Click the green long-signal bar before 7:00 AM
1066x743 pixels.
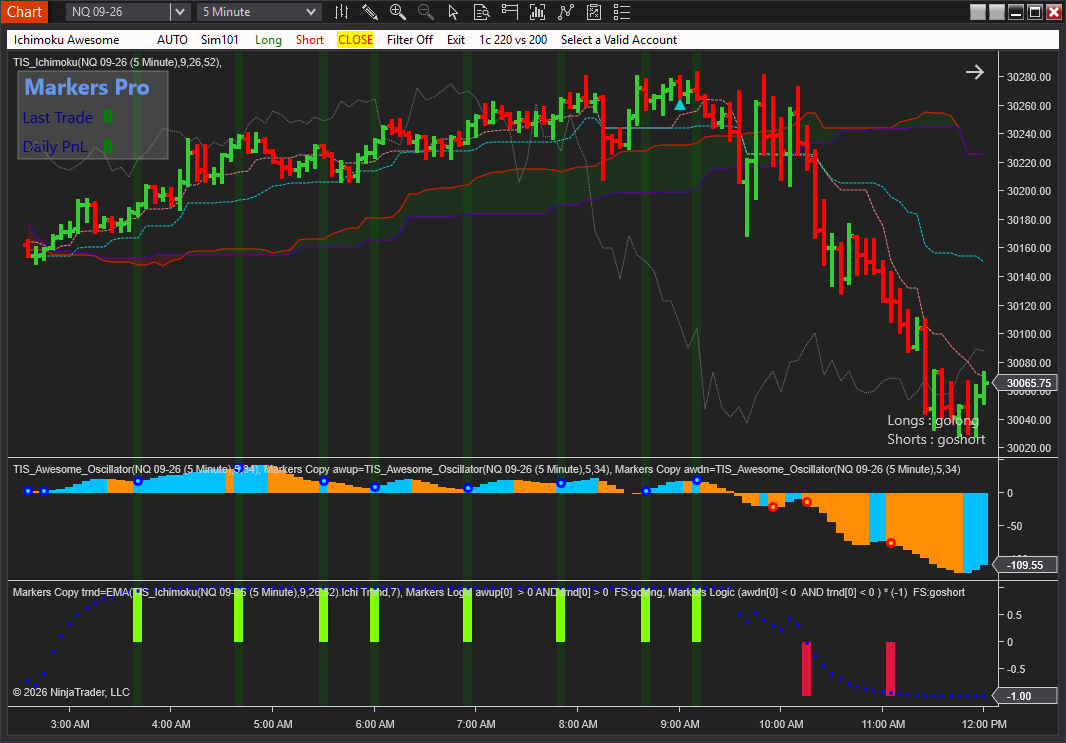468,617
